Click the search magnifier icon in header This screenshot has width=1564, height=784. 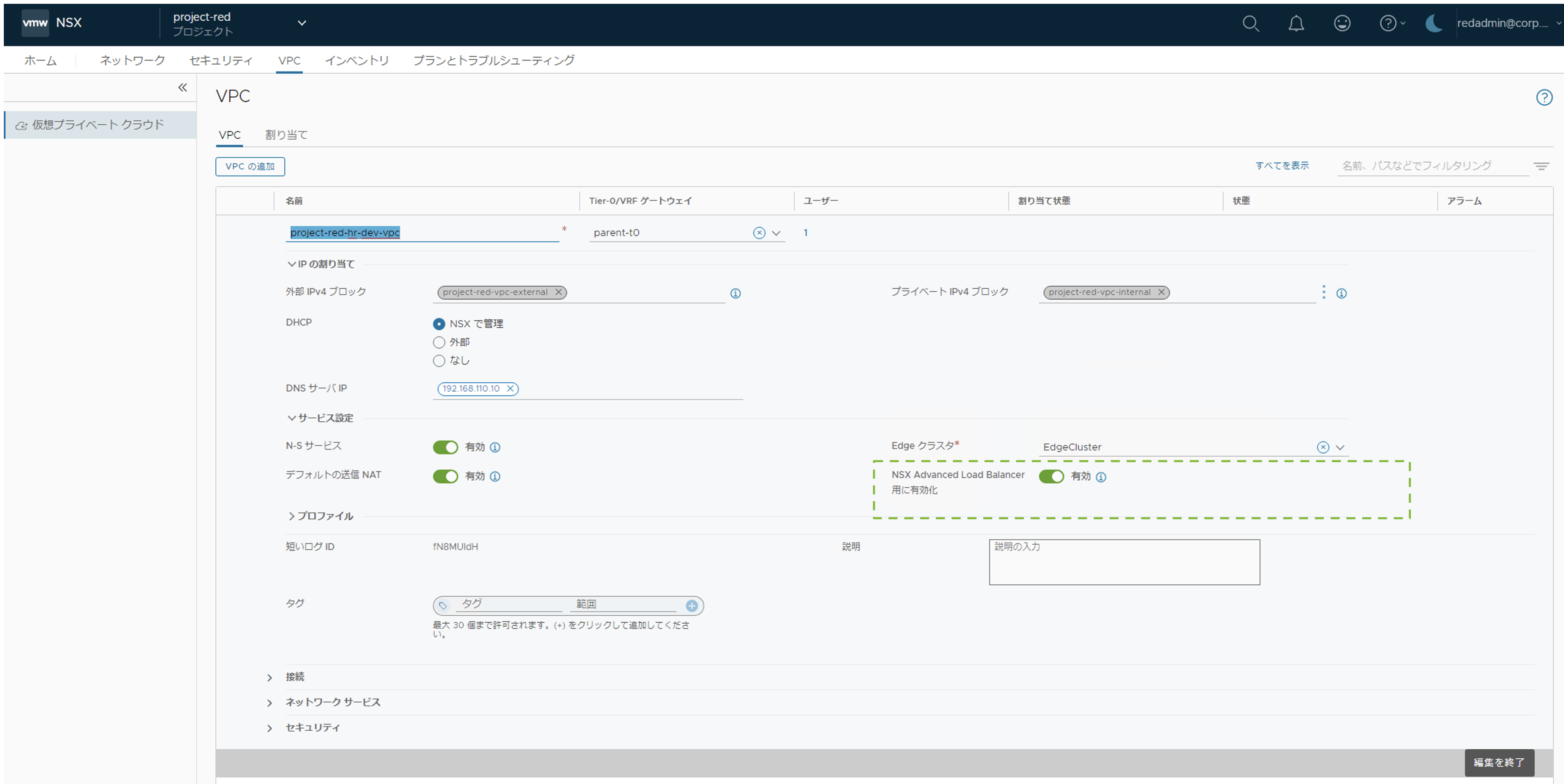[1250, 24]
